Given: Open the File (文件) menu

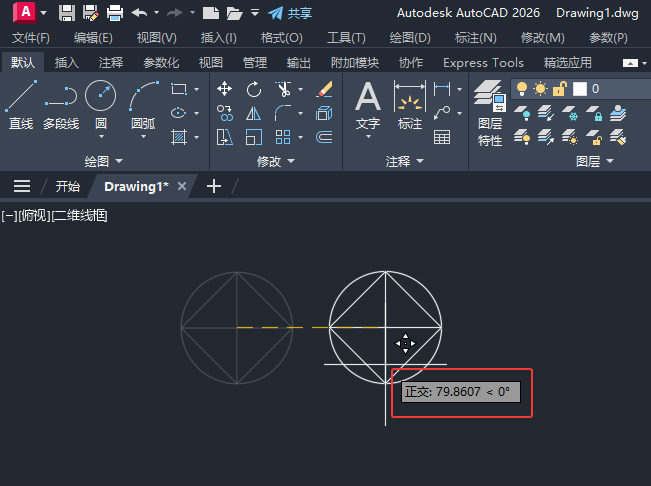Looking at the screenshot, I should (31, 38).
